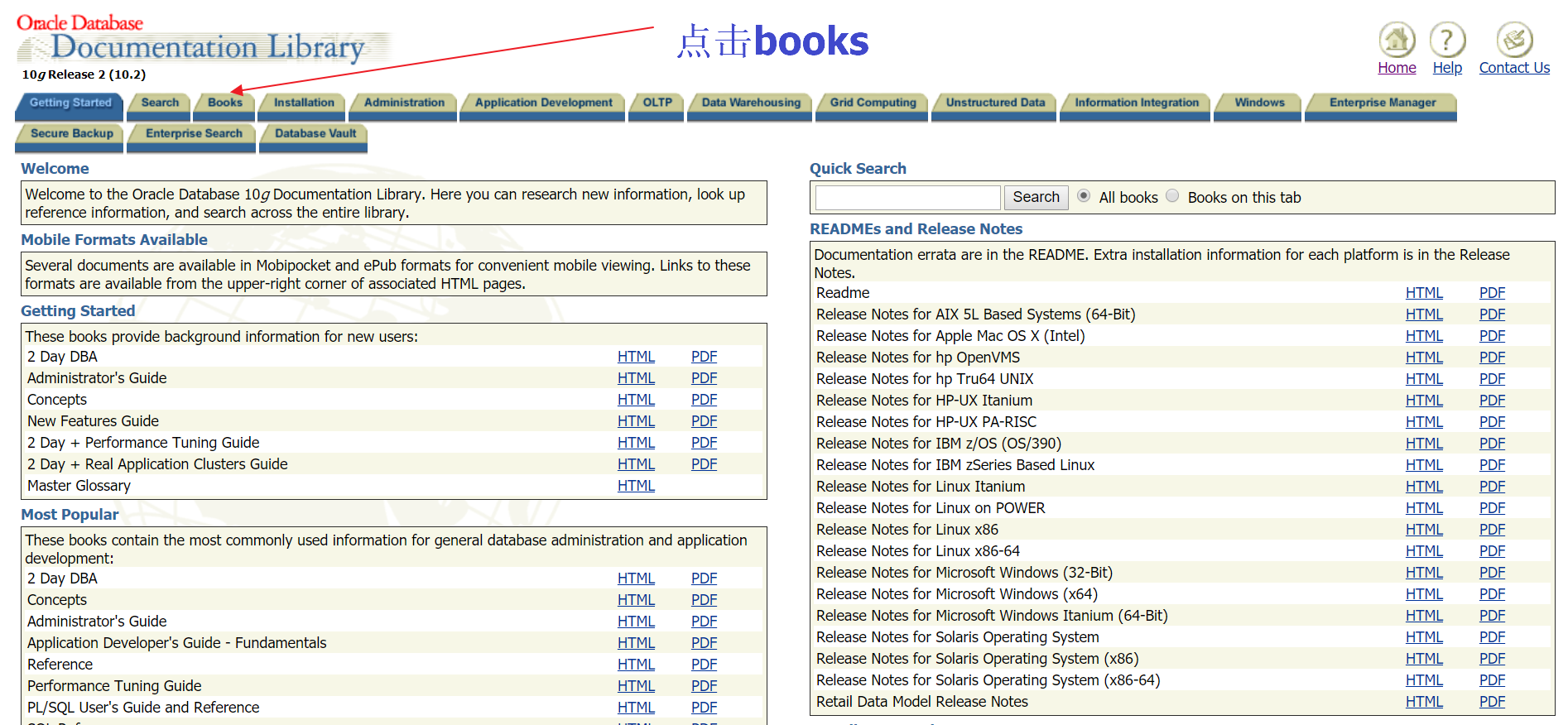Open HTML Release Notes for Linux Itanium
1568x725 pixels.
click(x=1424, y=487)
